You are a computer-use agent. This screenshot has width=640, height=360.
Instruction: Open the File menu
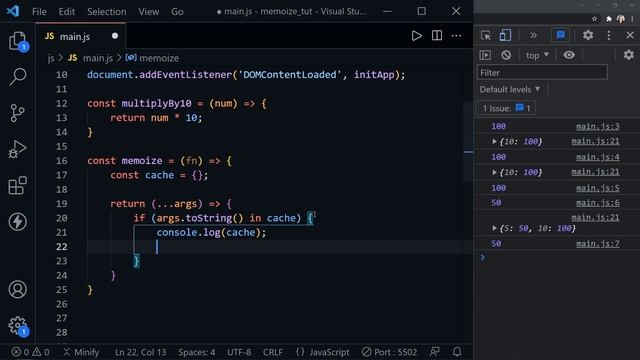(x=39, y=11)
